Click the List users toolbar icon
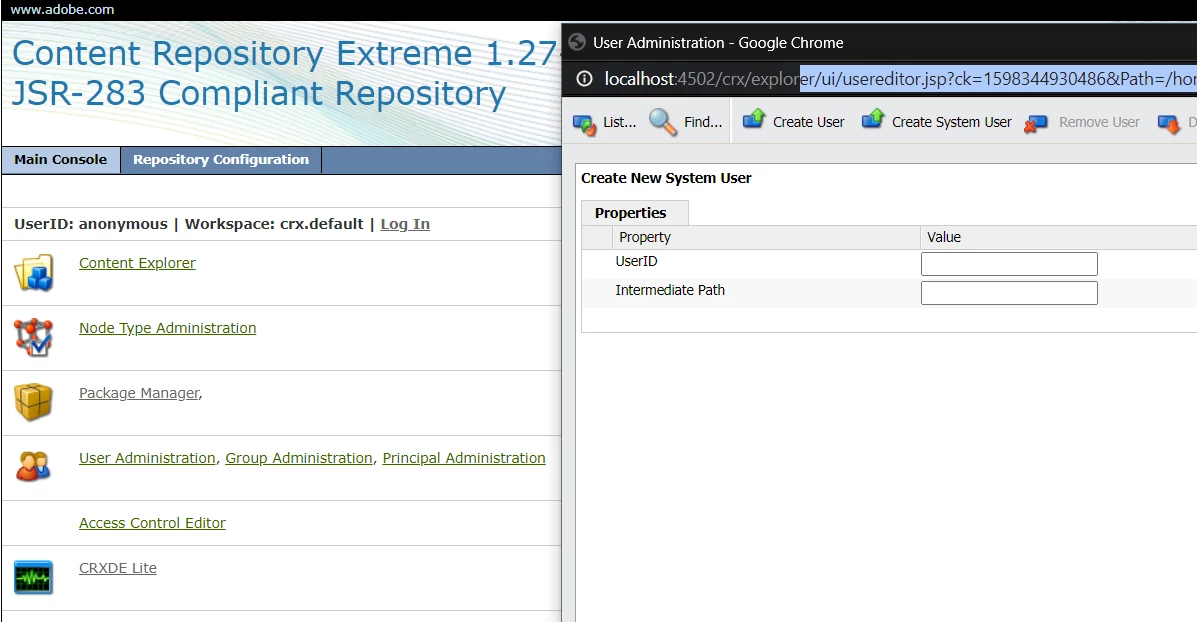The image size is (1197, 622). click(x=585, y=123)
